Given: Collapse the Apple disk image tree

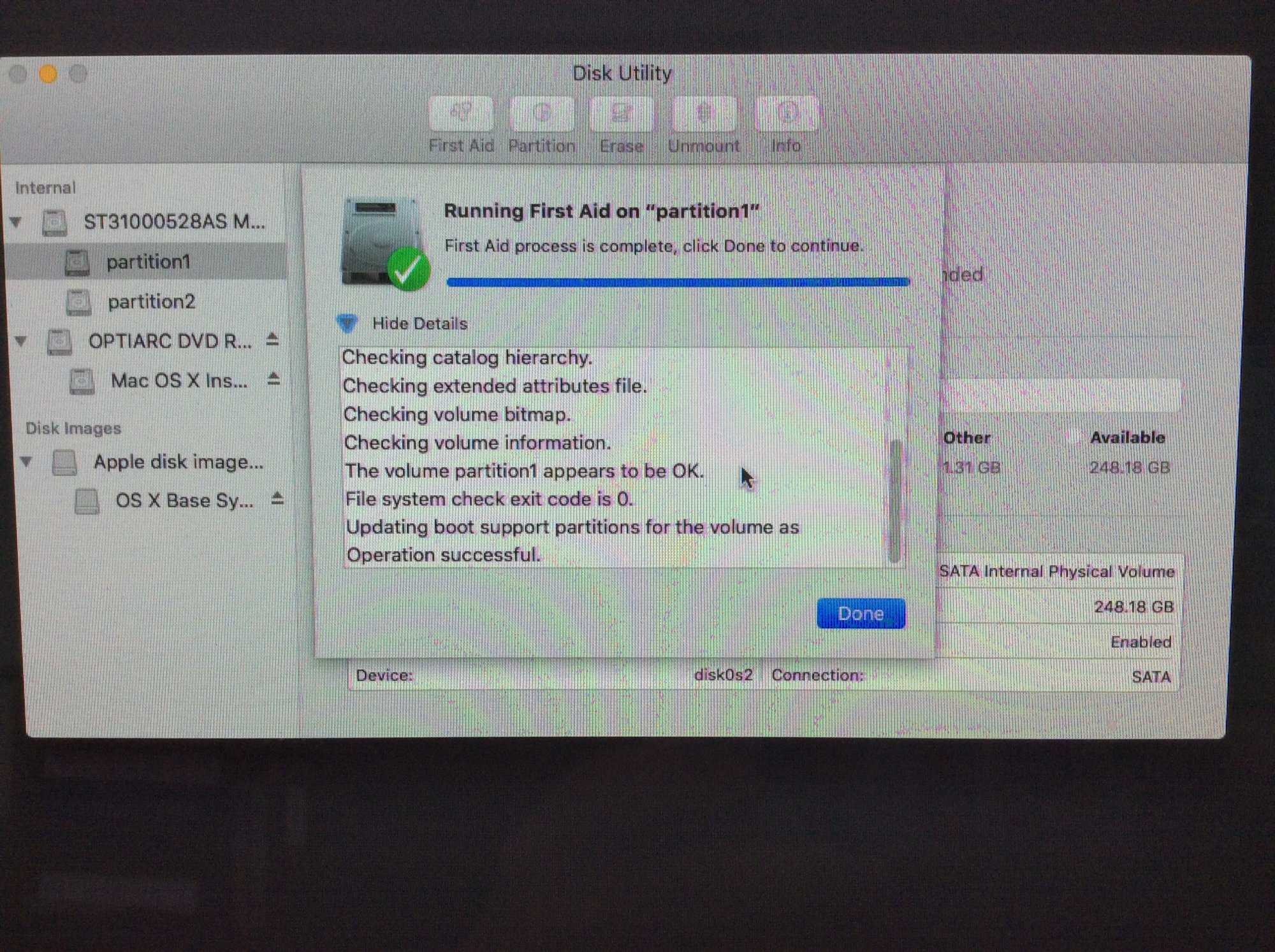Looking at the screenshot, I should click(26, 461).
